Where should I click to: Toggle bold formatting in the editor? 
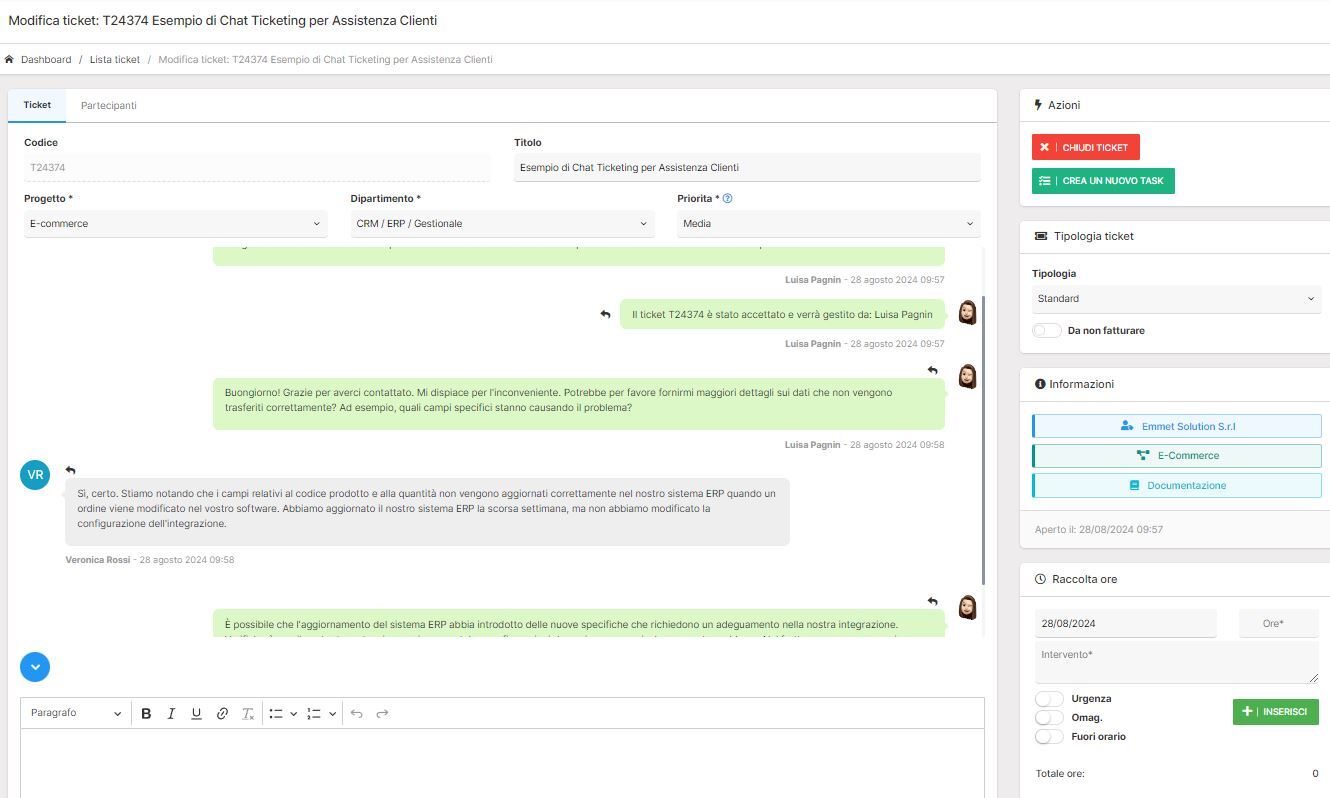tap(146, 713)
